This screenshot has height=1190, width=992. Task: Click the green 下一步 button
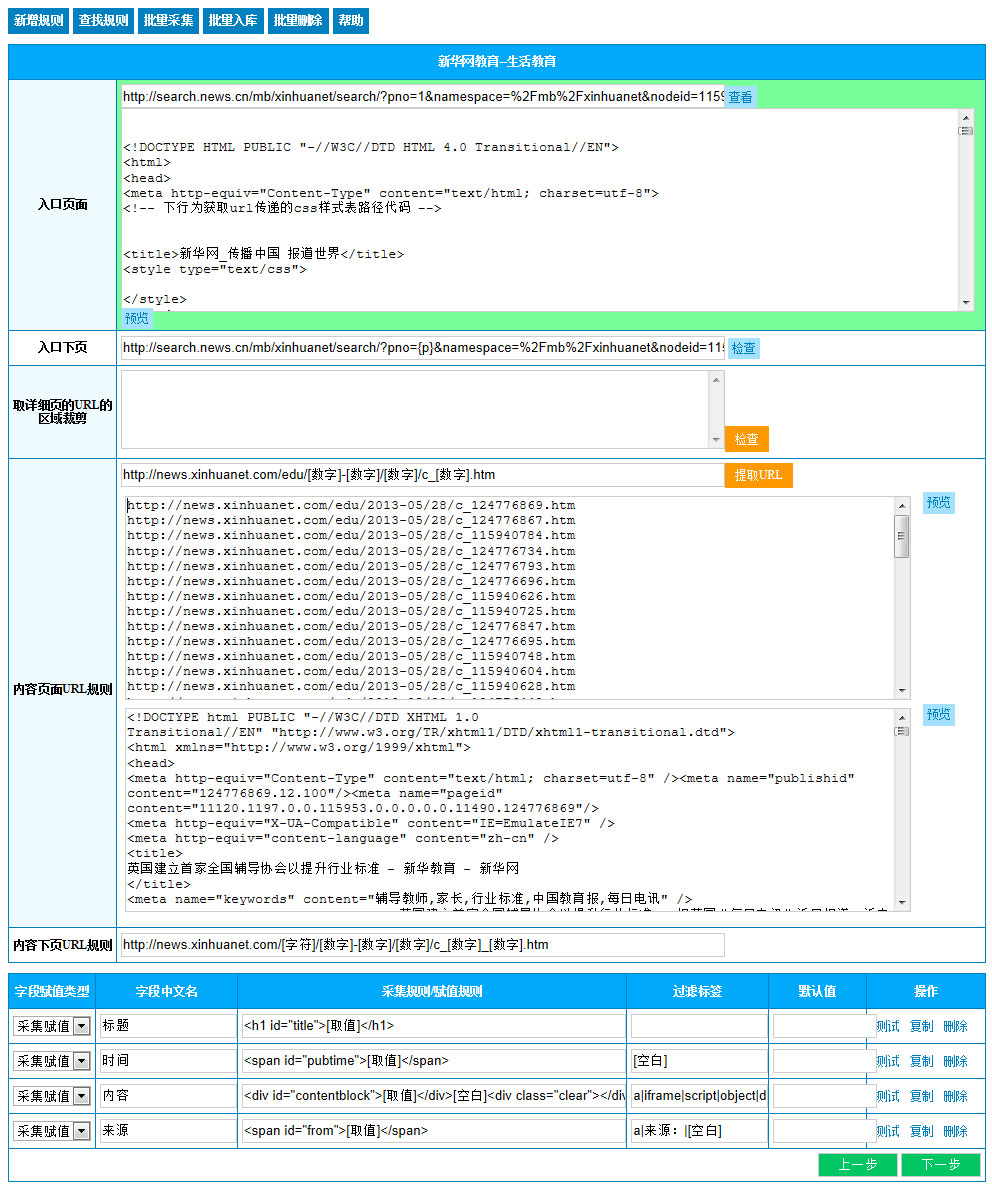pyautogui.click(x=940, y=1165)
